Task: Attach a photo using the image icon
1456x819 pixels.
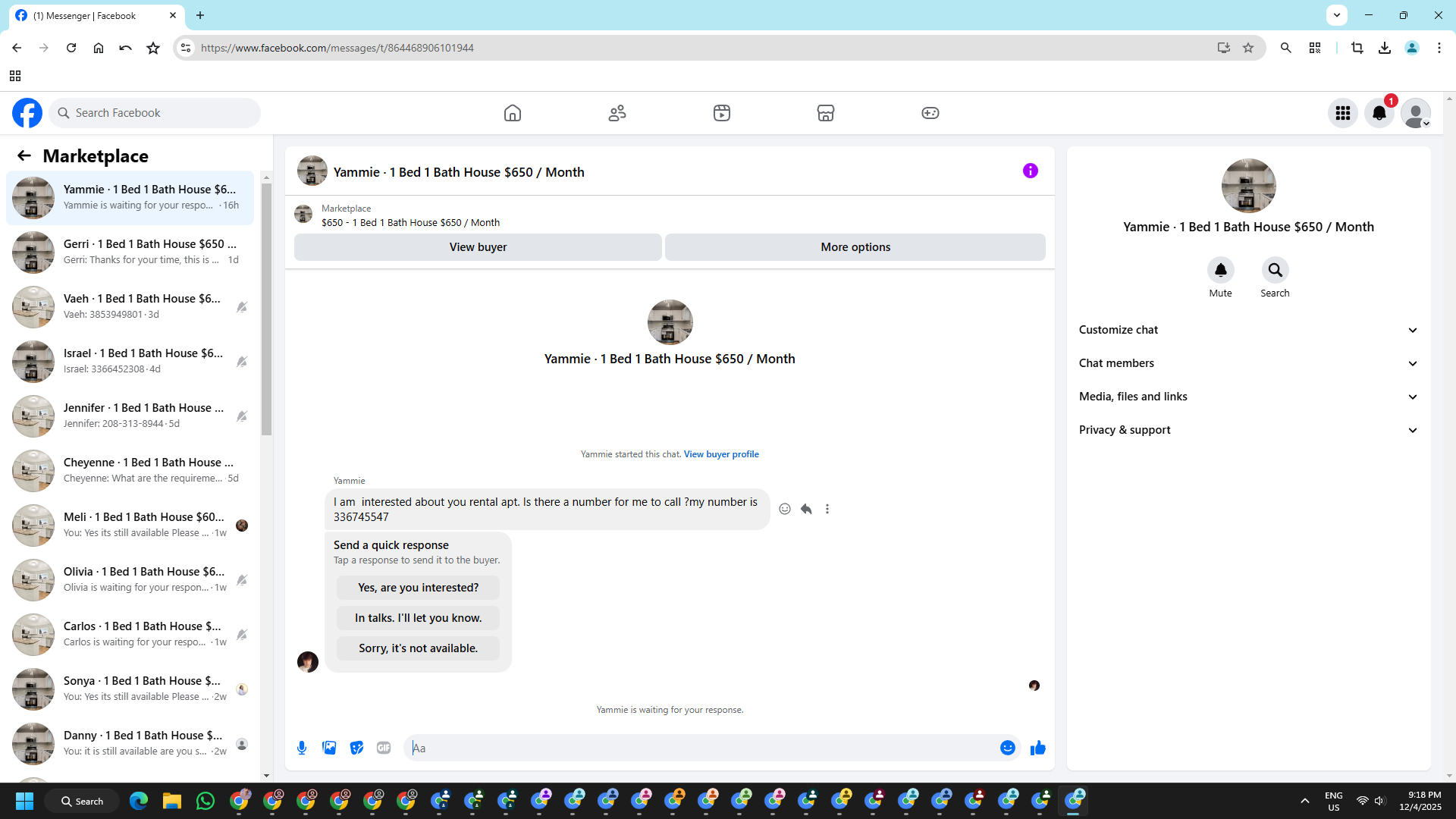Action: point(329,748)
